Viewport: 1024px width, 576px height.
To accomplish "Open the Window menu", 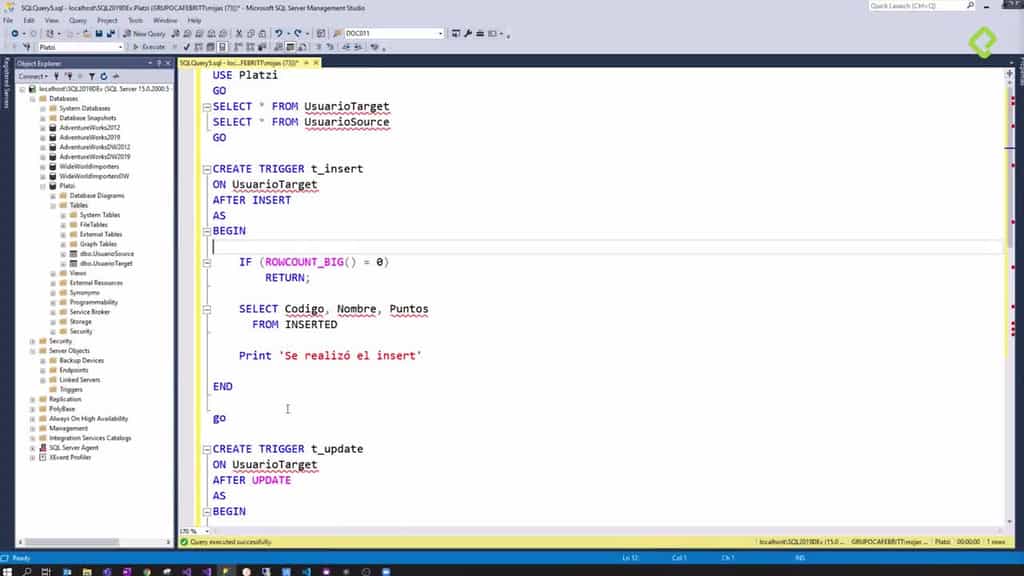I will (x=165, y=20).
